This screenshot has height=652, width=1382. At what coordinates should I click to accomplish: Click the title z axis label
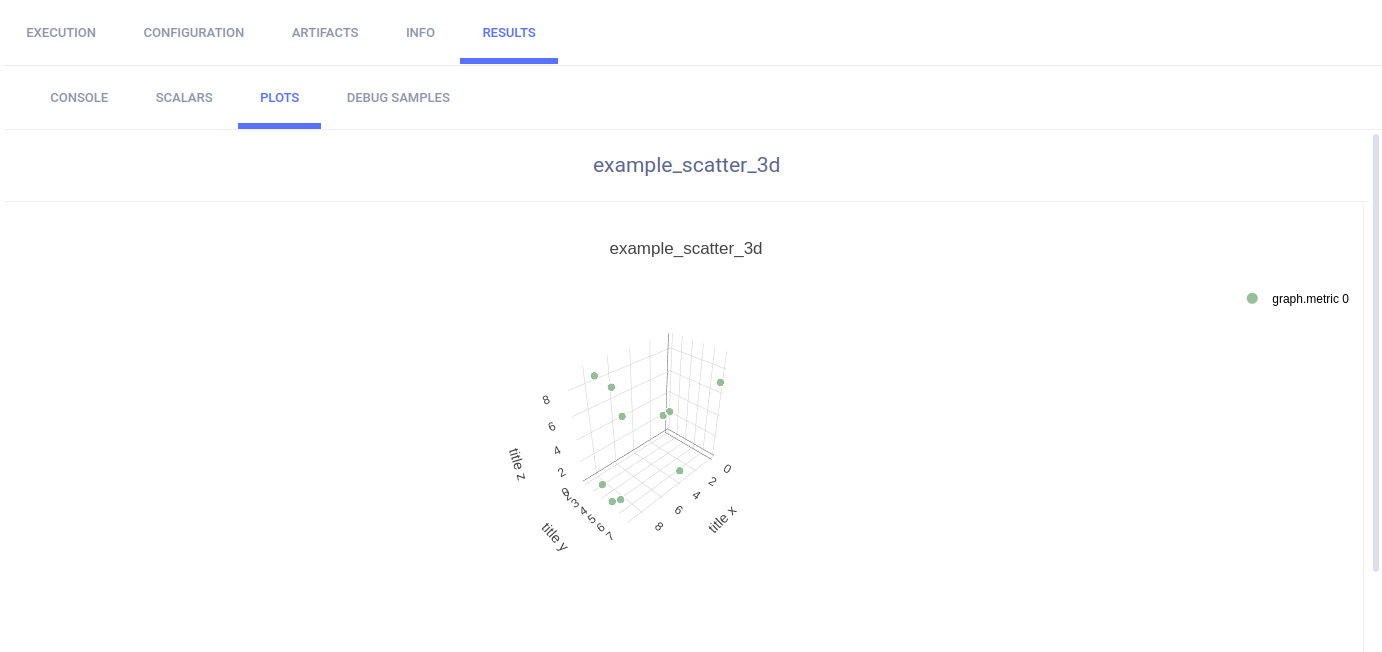(x=517, y=466)
